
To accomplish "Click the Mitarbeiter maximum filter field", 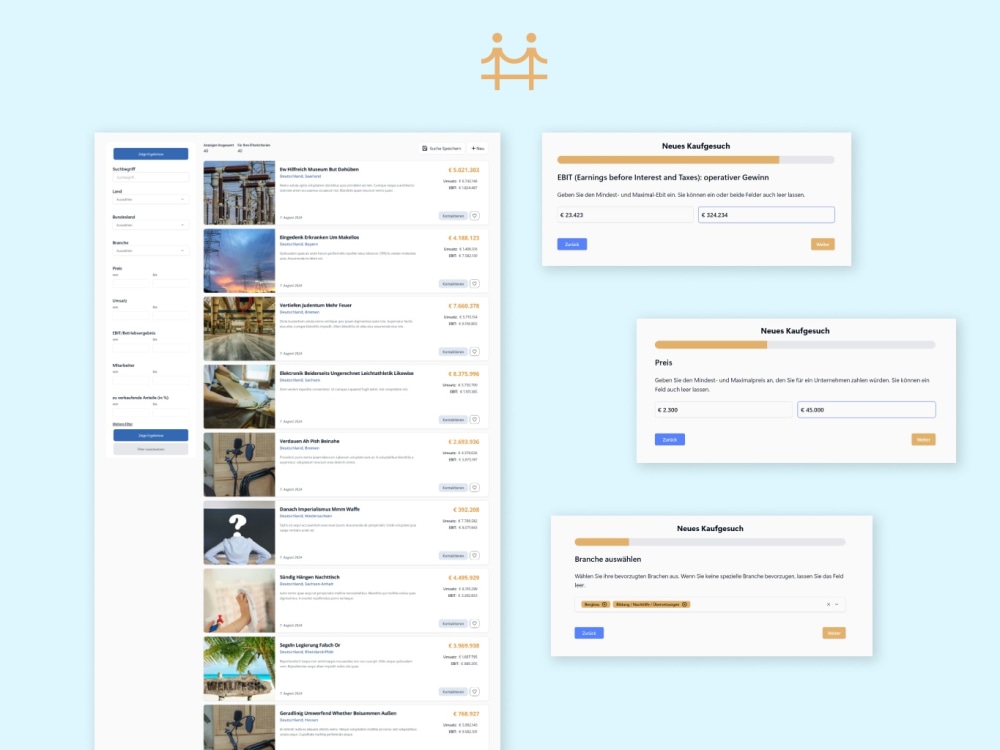I will (x=170, y=379).
